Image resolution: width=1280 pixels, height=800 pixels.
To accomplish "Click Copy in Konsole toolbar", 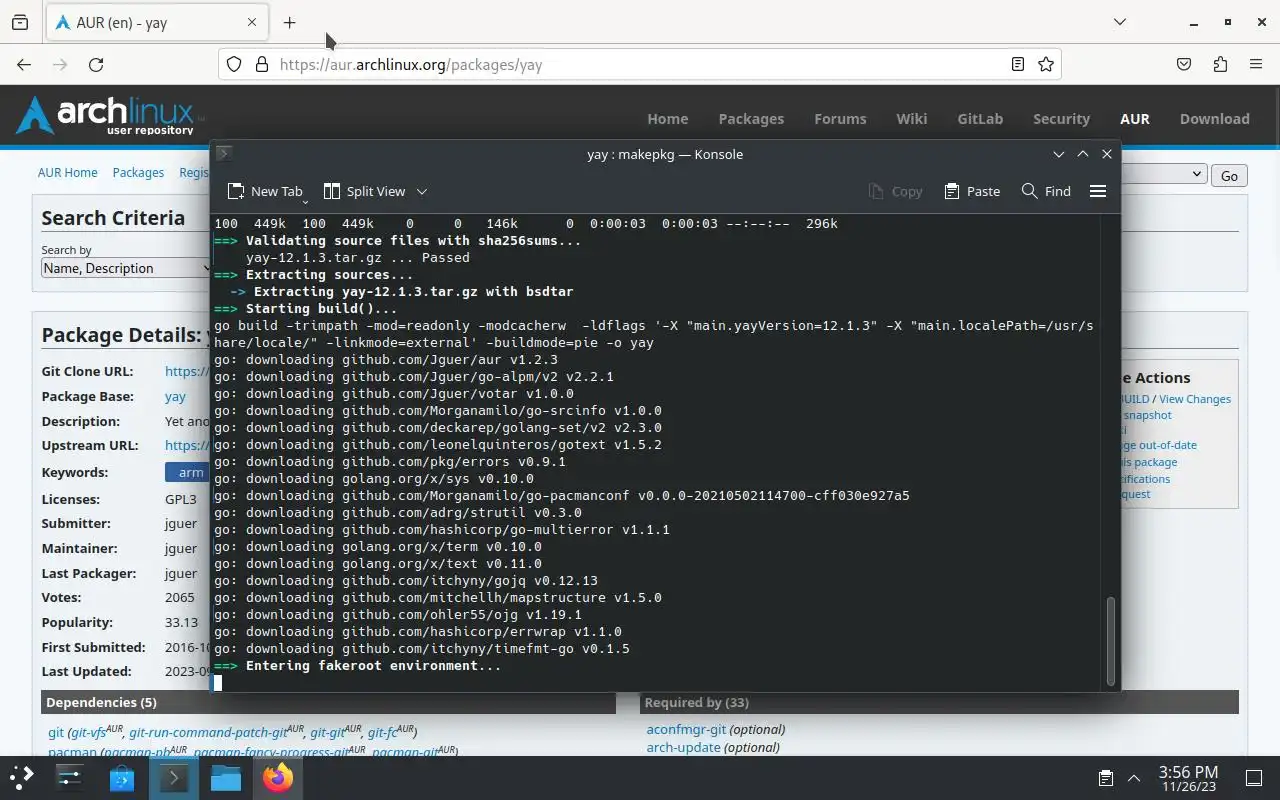I will (x=895, y=191).
